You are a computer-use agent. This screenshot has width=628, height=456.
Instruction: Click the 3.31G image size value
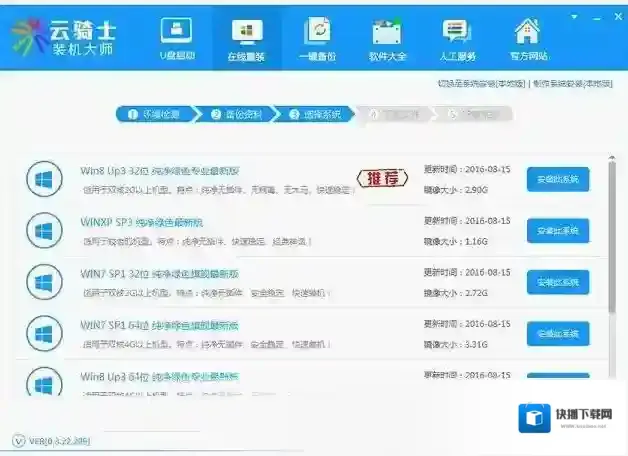(x=477, y=344)
